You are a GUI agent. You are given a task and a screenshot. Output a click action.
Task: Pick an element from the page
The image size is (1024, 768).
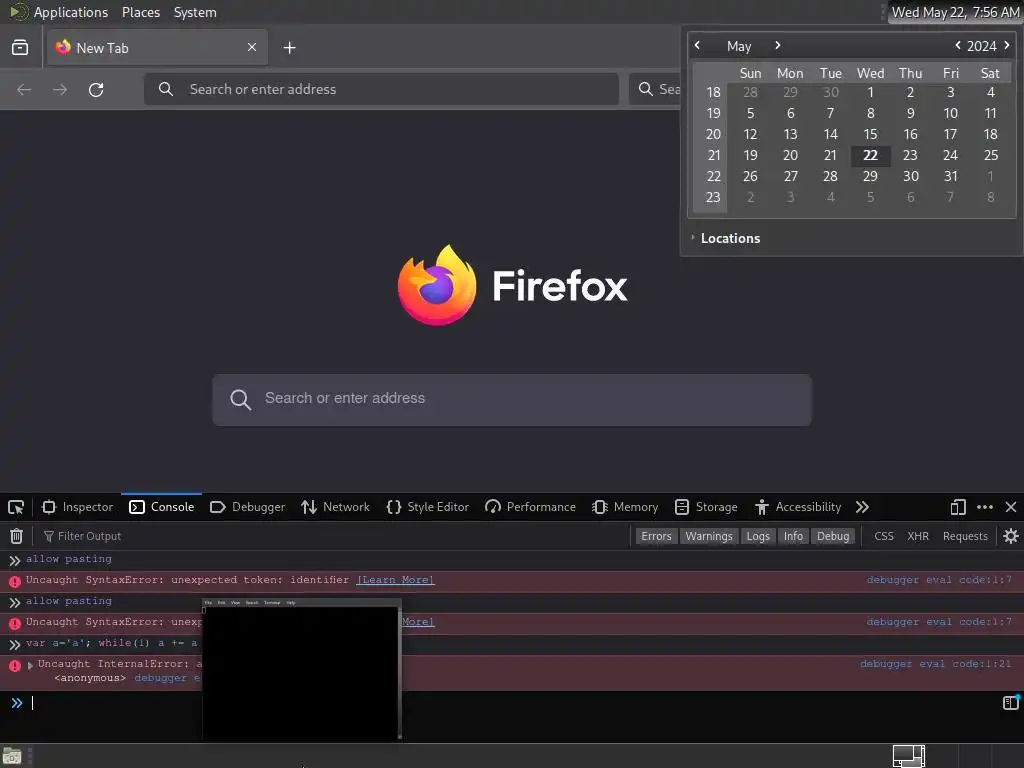coord(16,507)
